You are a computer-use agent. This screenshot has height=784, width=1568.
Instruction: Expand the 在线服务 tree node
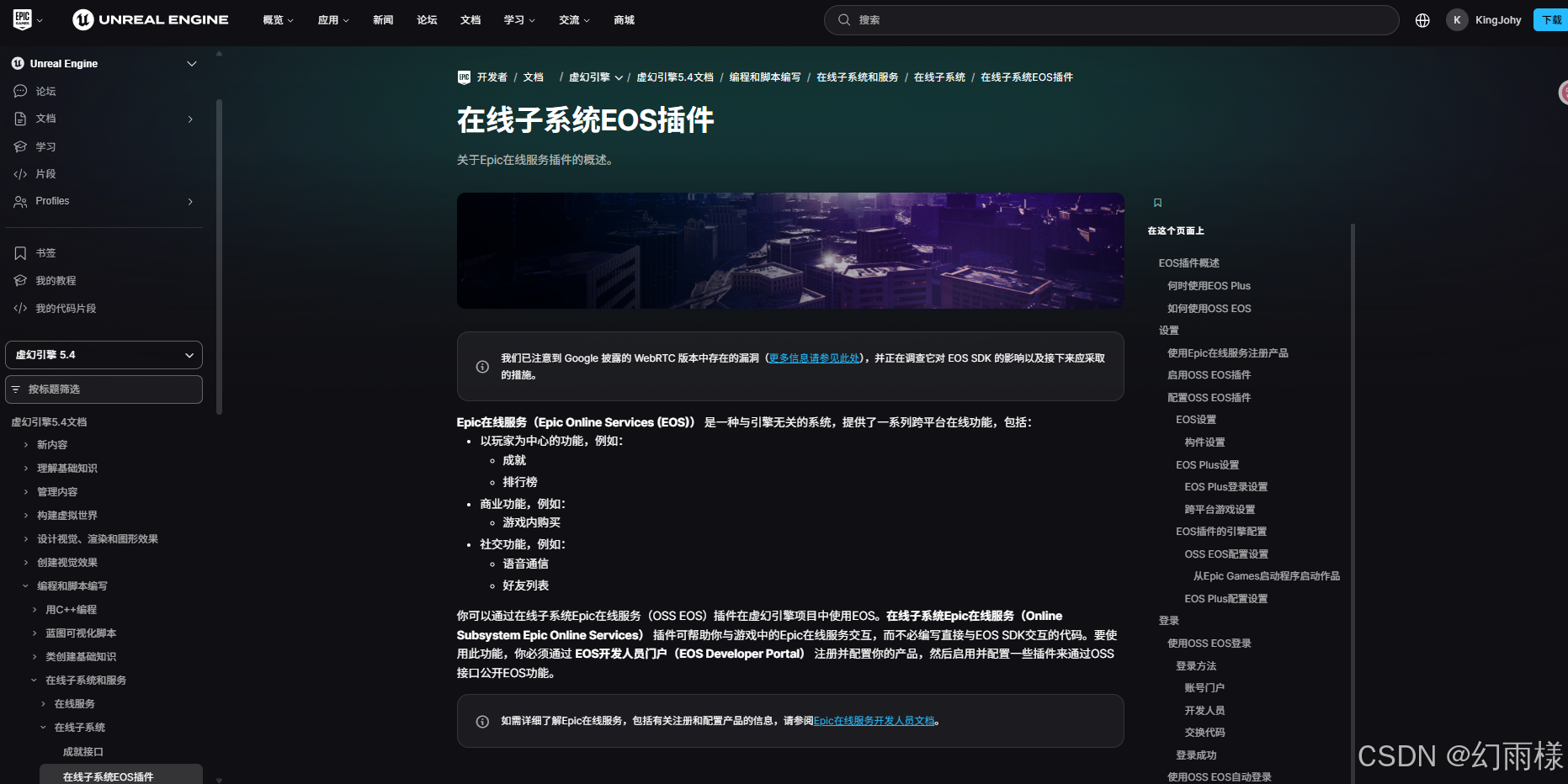(44, 704)
